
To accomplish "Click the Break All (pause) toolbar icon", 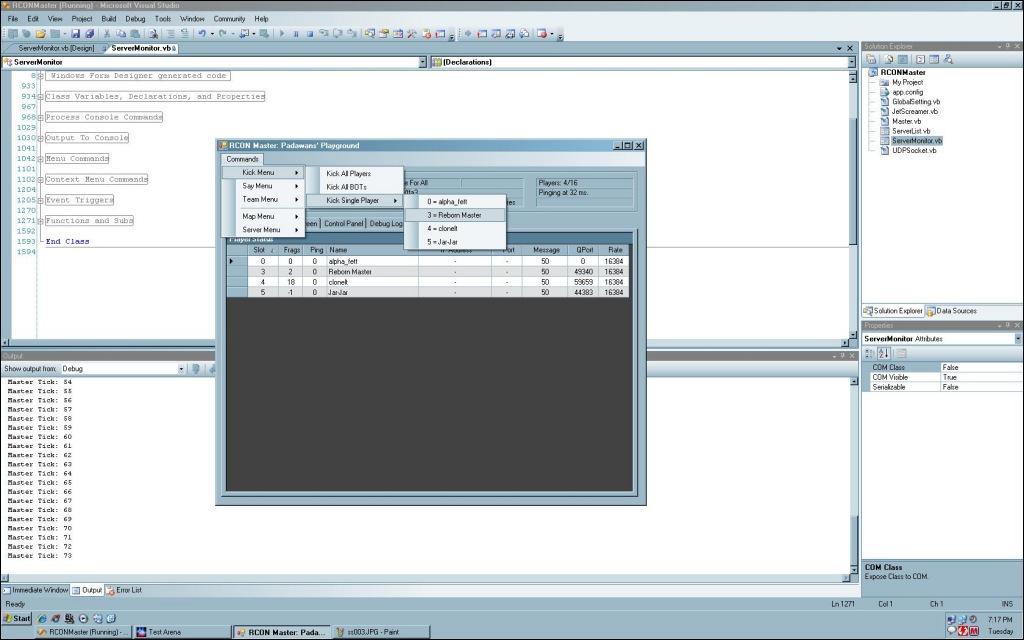I will [x=296, y=33].
